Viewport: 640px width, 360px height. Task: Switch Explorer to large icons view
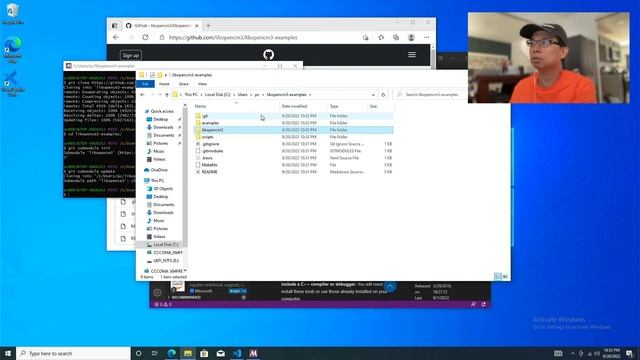(x=505, y=277)
